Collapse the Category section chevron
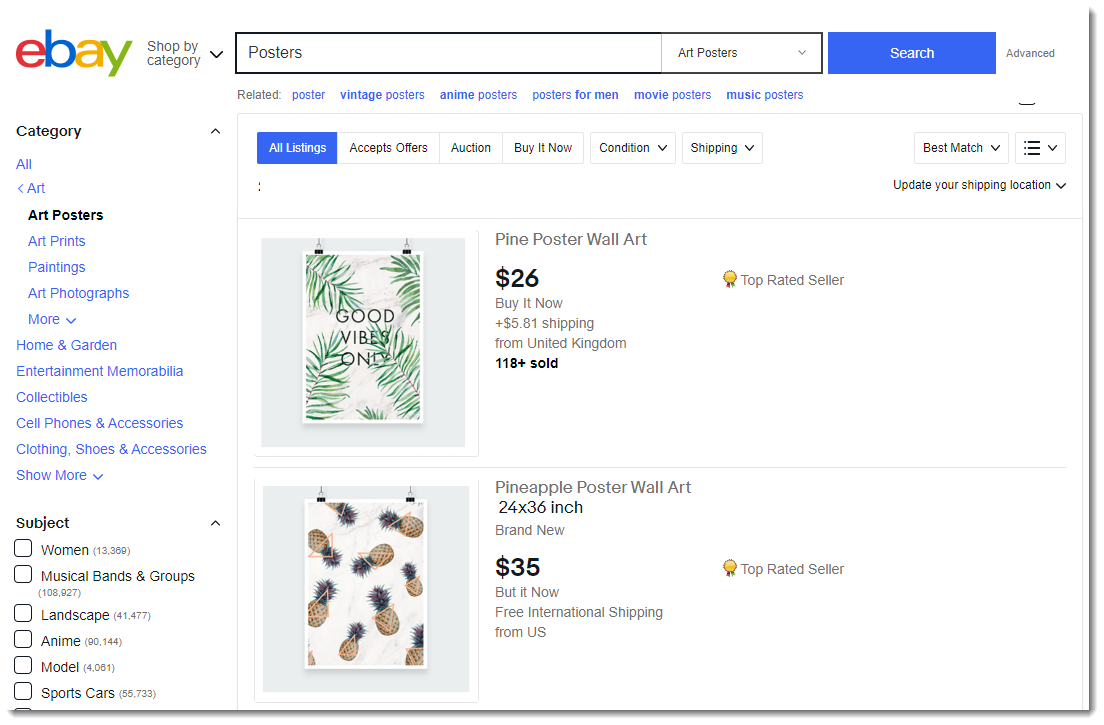This screenshot has width=1104, height=725. (215, 131)
